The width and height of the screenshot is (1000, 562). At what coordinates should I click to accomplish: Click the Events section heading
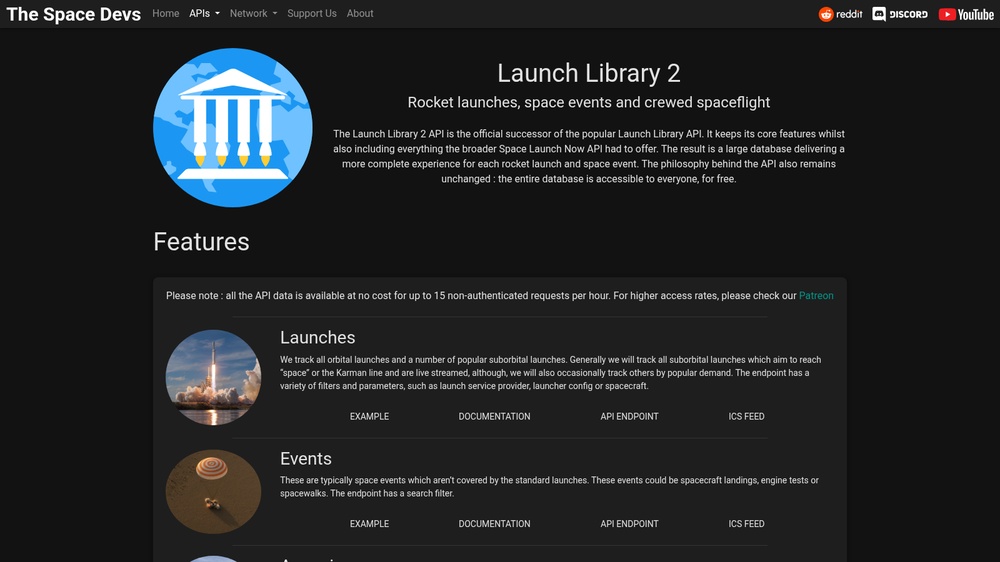click(305, 459)
